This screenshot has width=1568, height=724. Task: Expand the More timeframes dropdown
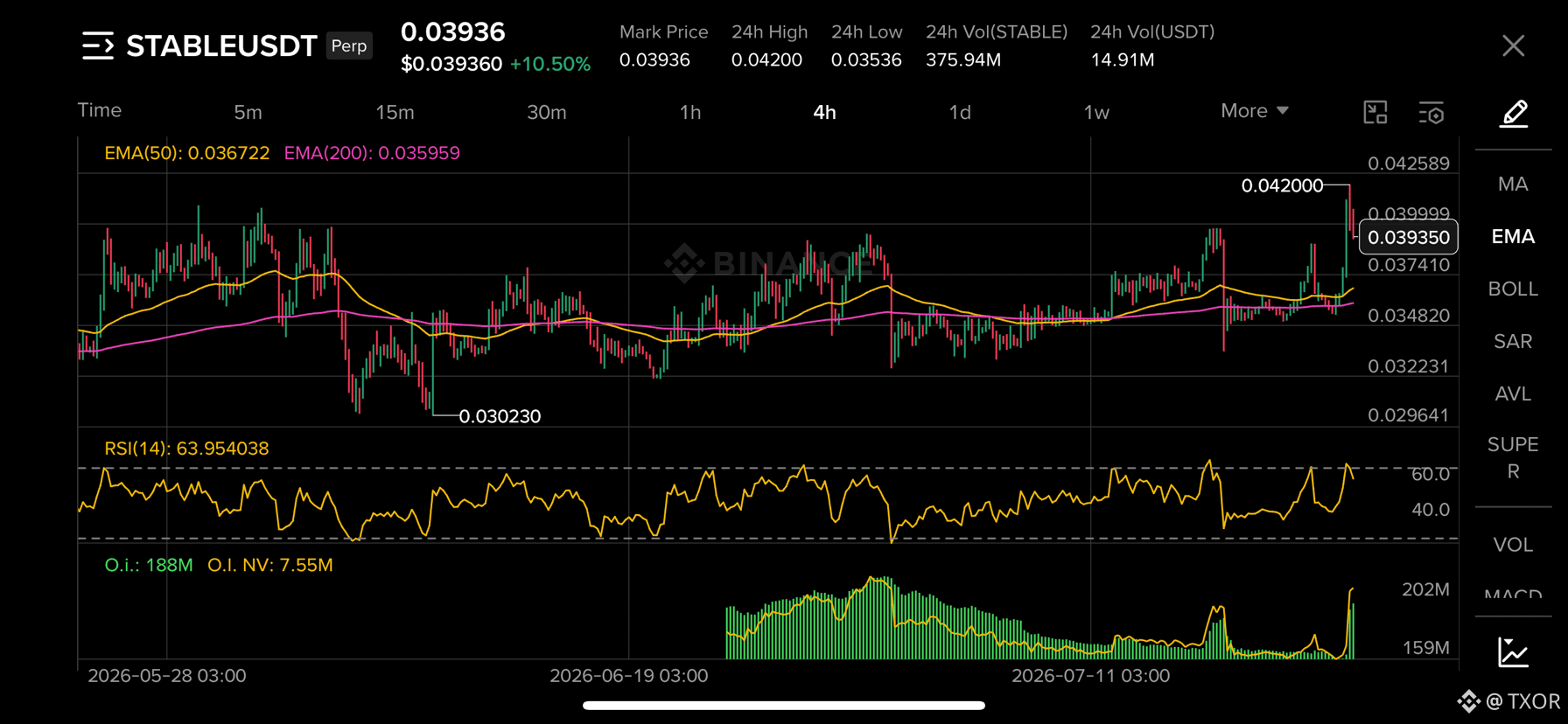pos(1255,111)
